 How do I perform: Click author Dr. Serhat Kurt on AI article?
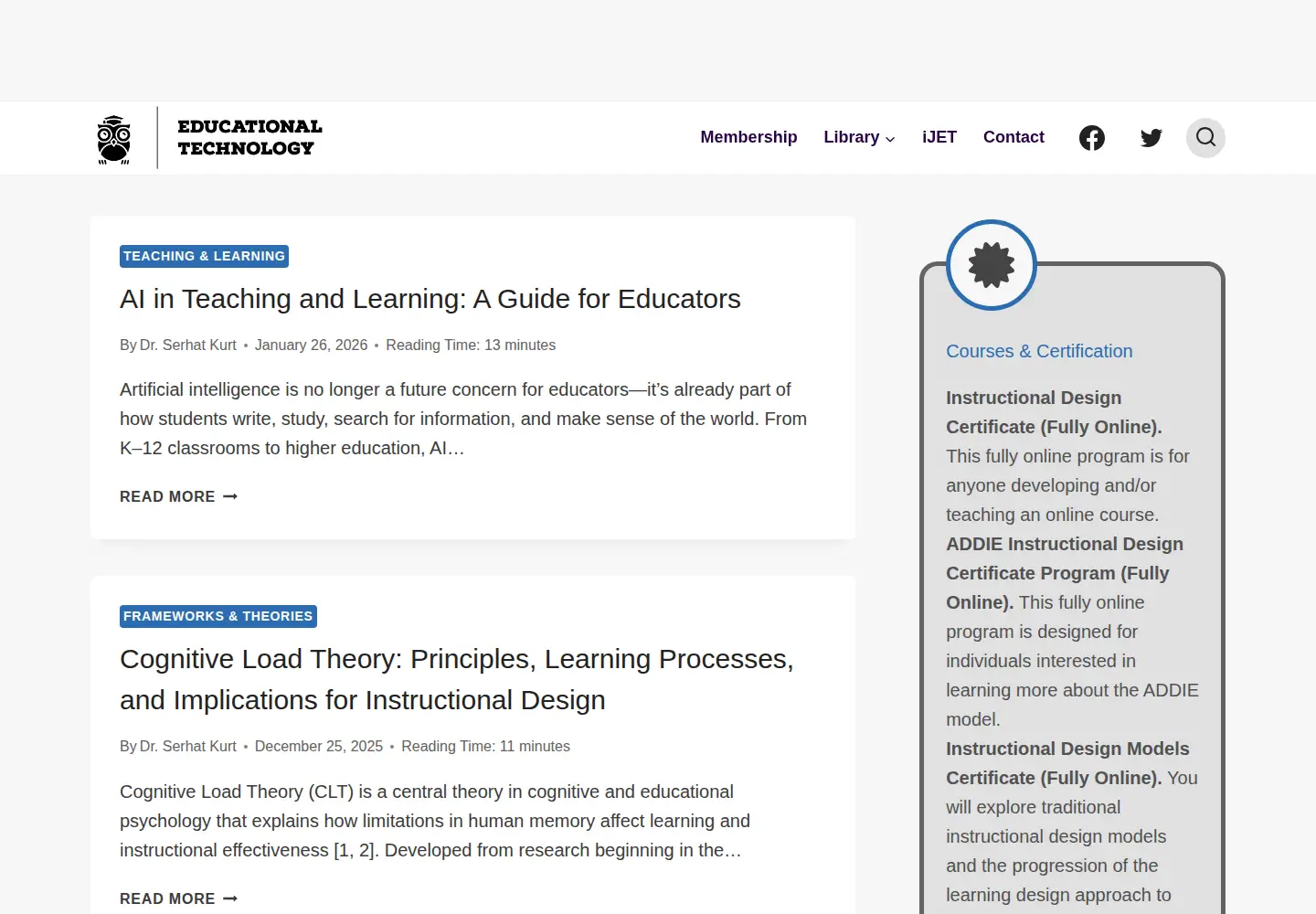click(188, 345)
